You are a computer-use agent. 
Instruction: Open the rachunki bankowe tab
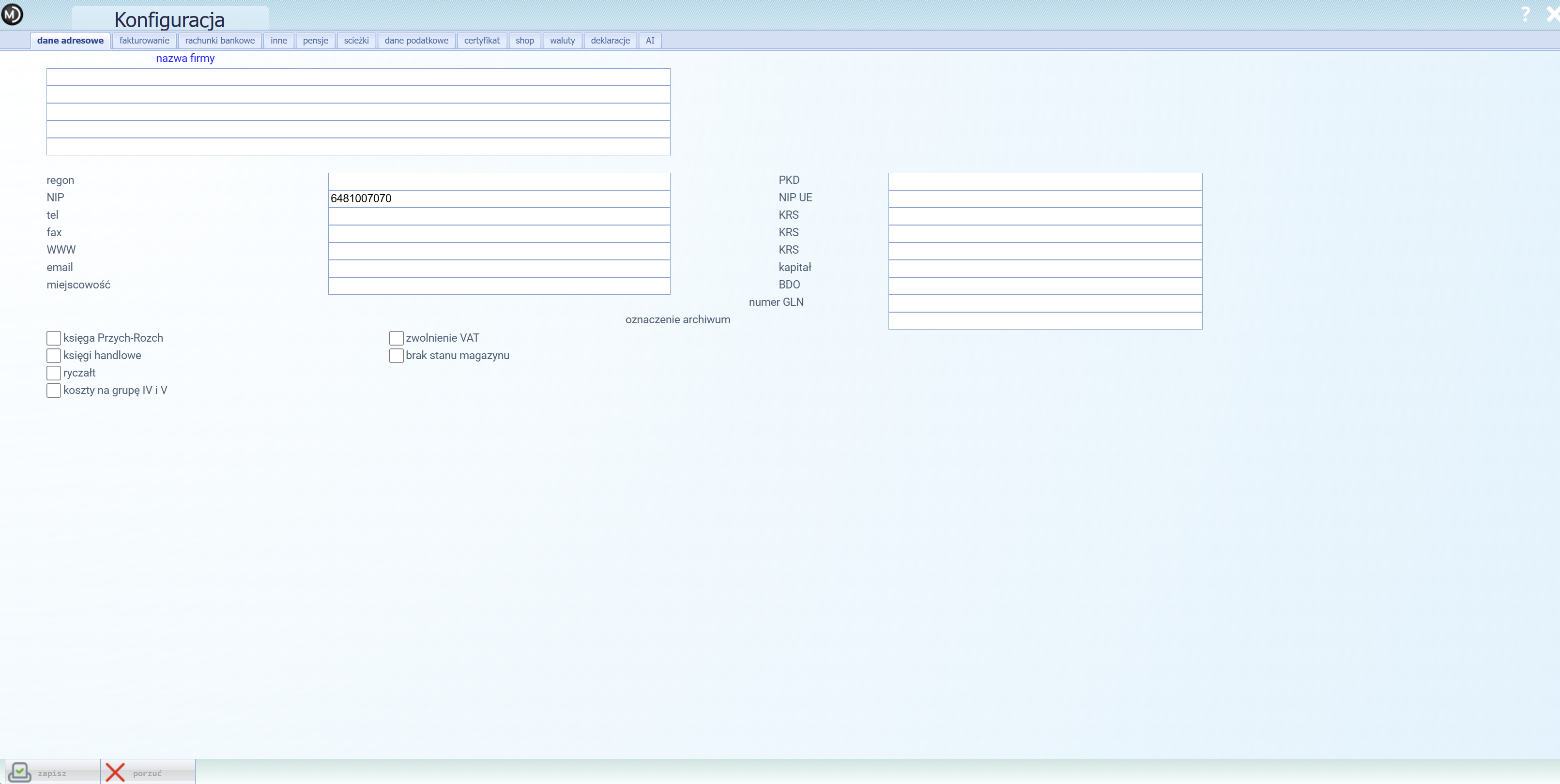(220, 41)
